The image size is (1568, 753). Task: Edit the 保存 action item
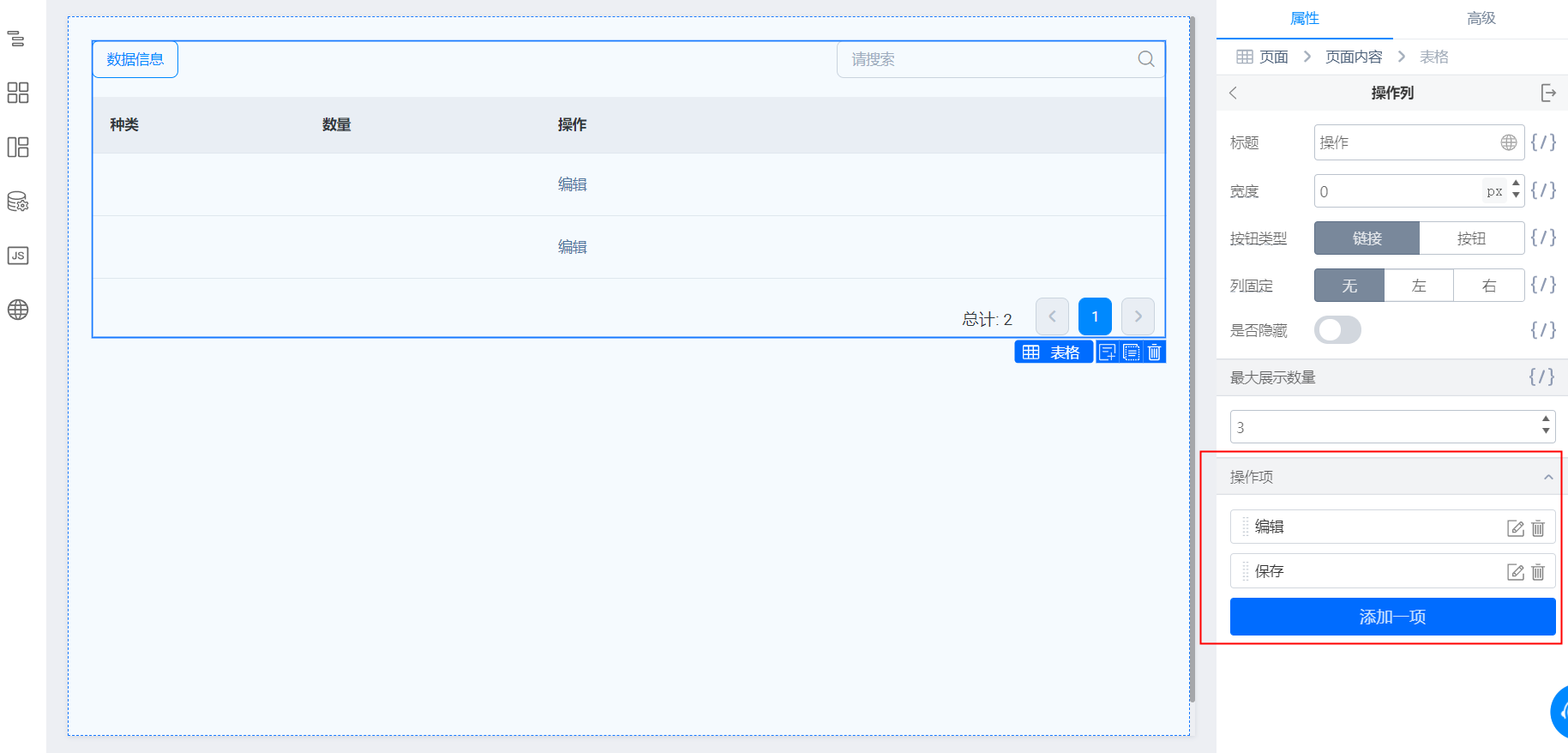pyautogui.click(x=1516, y=572)
